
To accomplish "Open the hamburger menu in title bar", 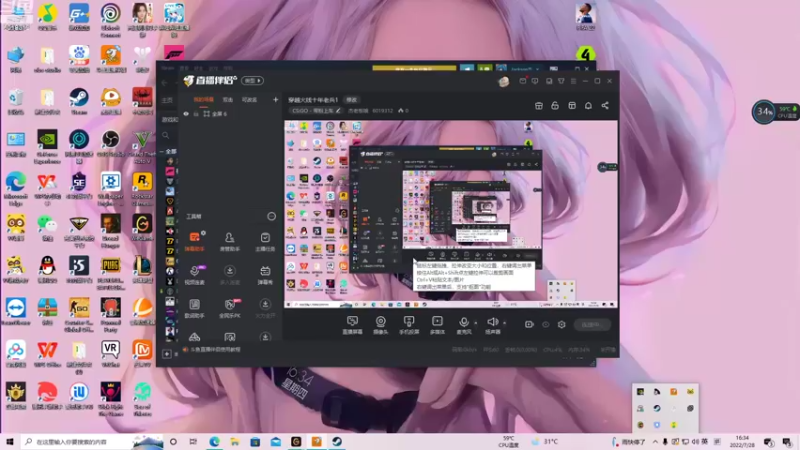I will (573, 81).
